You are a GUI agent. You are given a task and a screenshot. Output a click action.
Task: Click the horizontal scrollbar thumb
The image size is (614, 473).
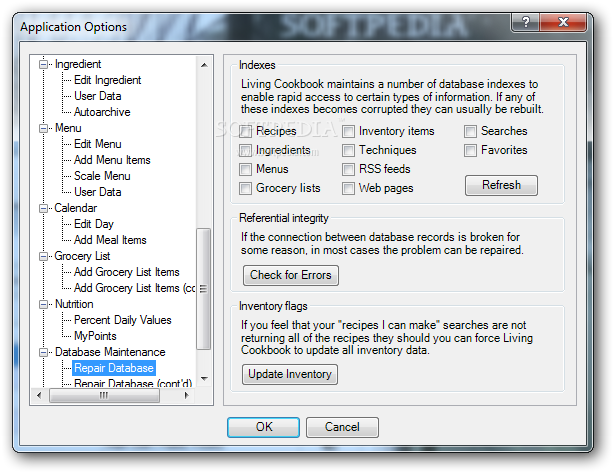(x=104, y=395)
